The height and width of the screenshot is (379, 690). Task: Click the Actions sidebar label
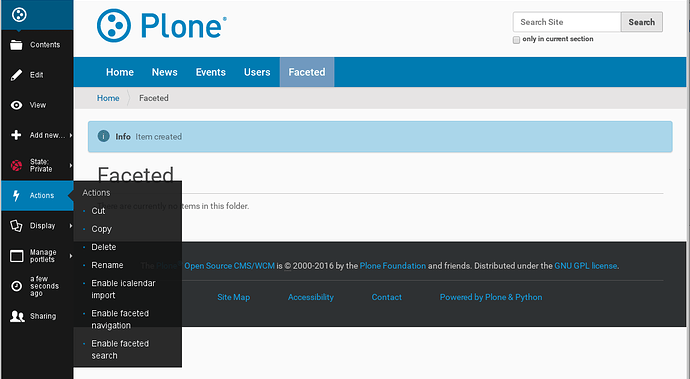(x=42, y=195)
